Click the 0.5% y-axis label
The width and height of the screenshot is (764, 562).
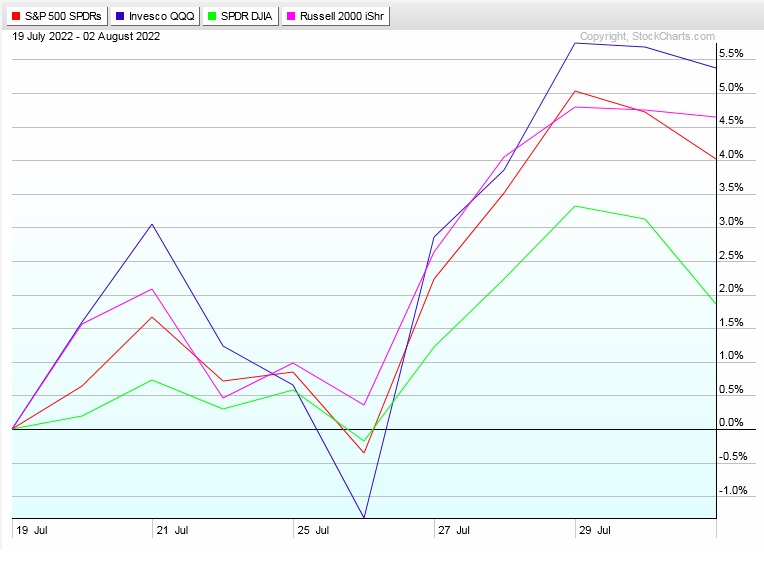click(x=731, y=389)
